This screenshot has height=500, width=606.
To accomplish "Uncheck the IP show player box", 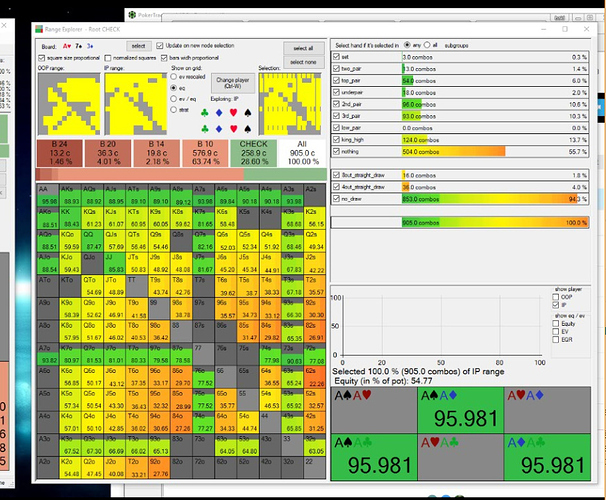I will (x=556, y=305).
